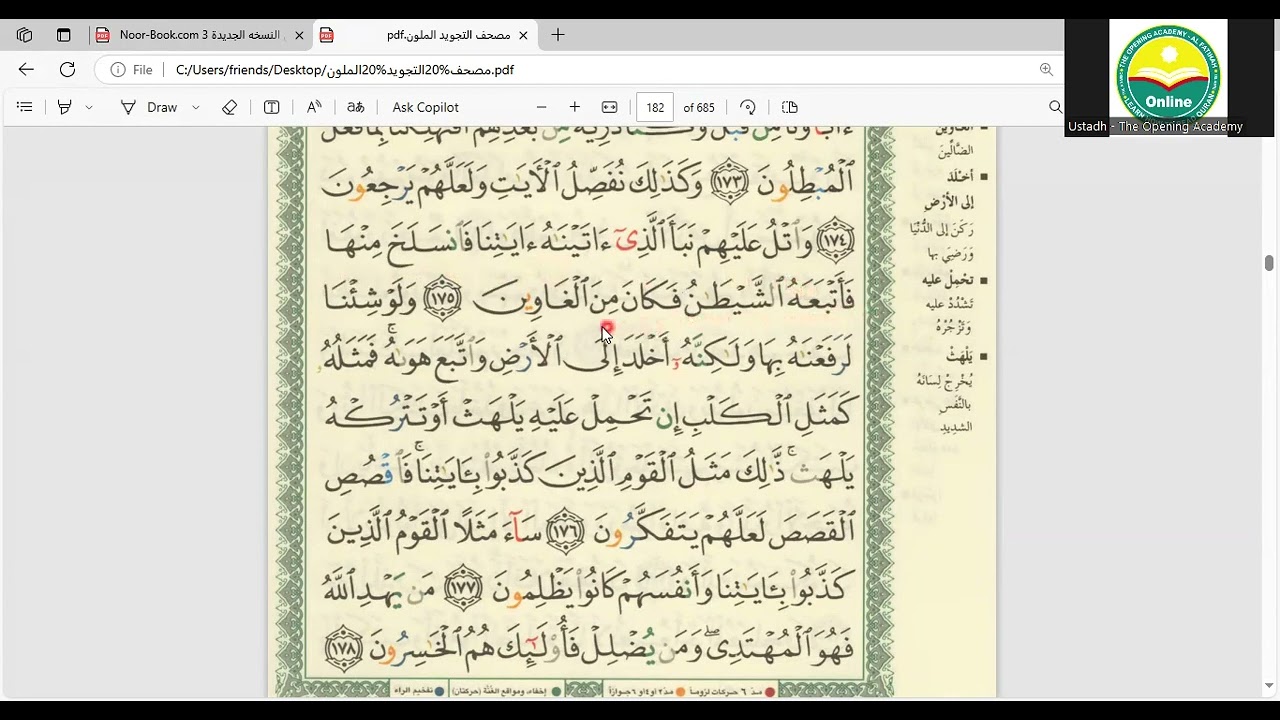Switch to the Noor-Book.com tab

199,35
